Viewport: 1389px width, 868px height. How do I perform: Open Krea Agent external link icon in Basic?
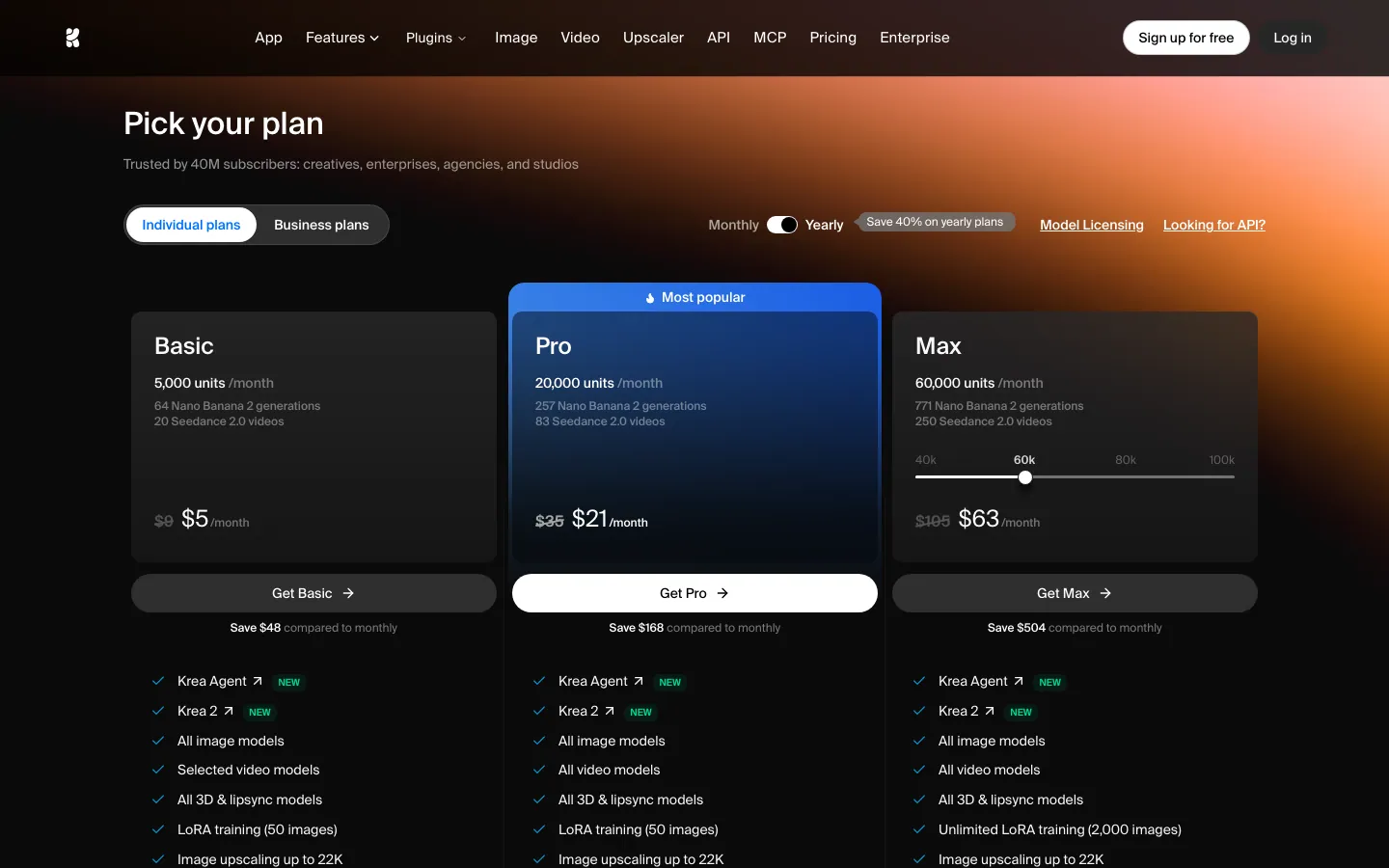pos(258,681)
